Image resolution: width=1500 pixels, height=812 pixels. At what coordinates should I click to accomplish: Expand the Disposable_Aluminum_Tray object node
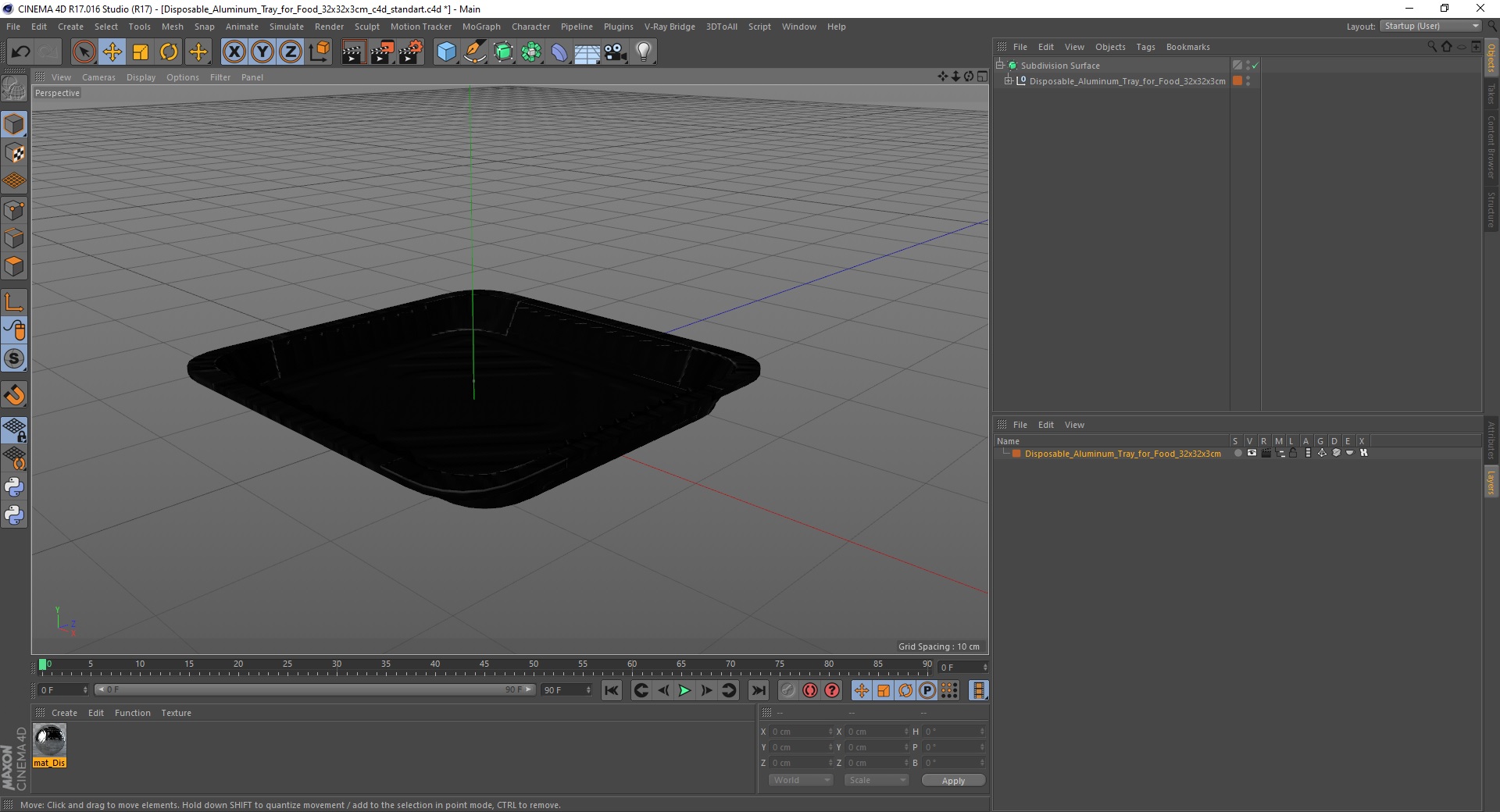pyautogui.click(x=1008, y=80)
